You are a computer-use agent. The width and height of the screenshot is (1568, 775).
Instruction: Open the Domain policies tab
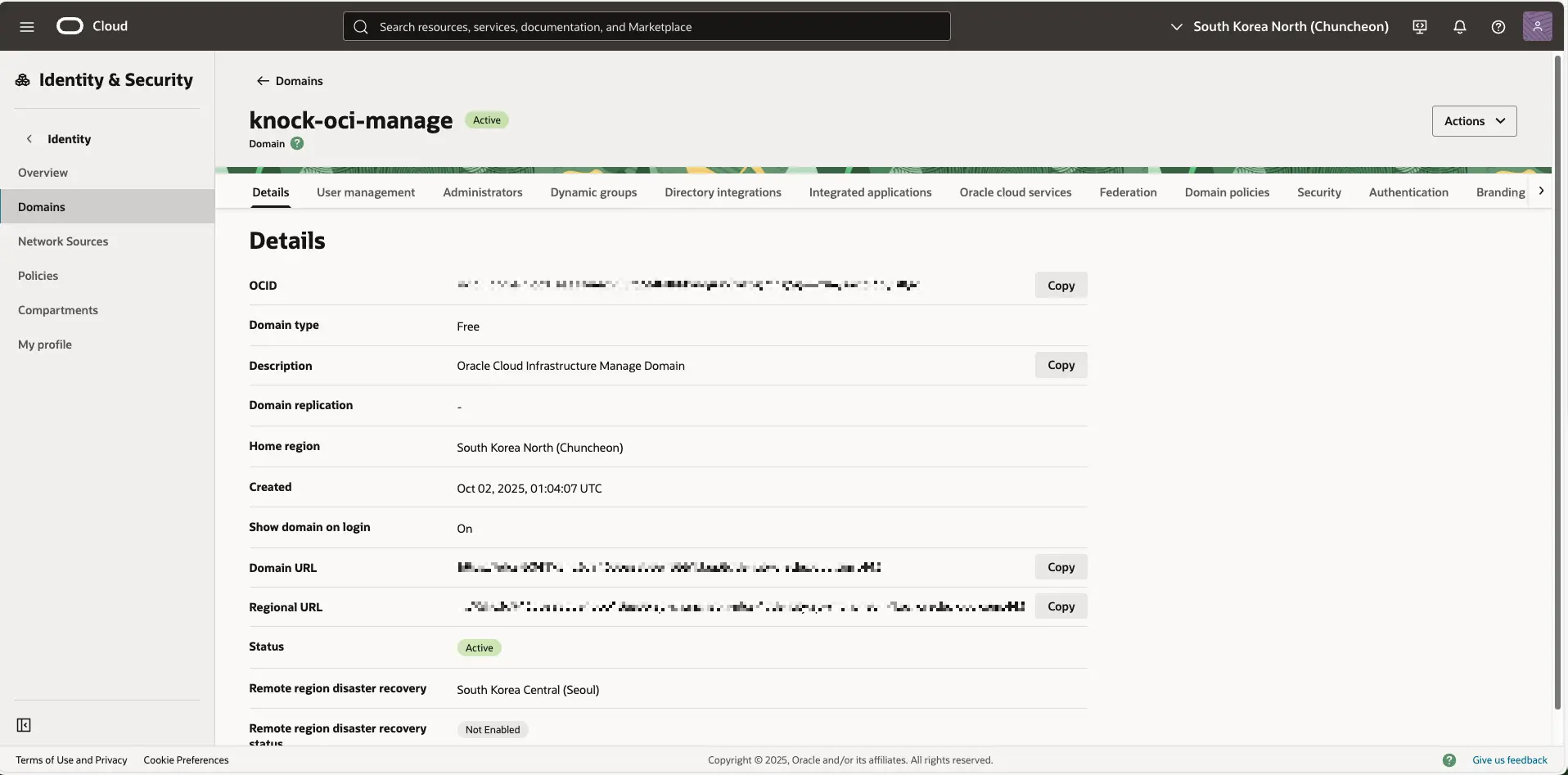click(x=1227, y=192)
